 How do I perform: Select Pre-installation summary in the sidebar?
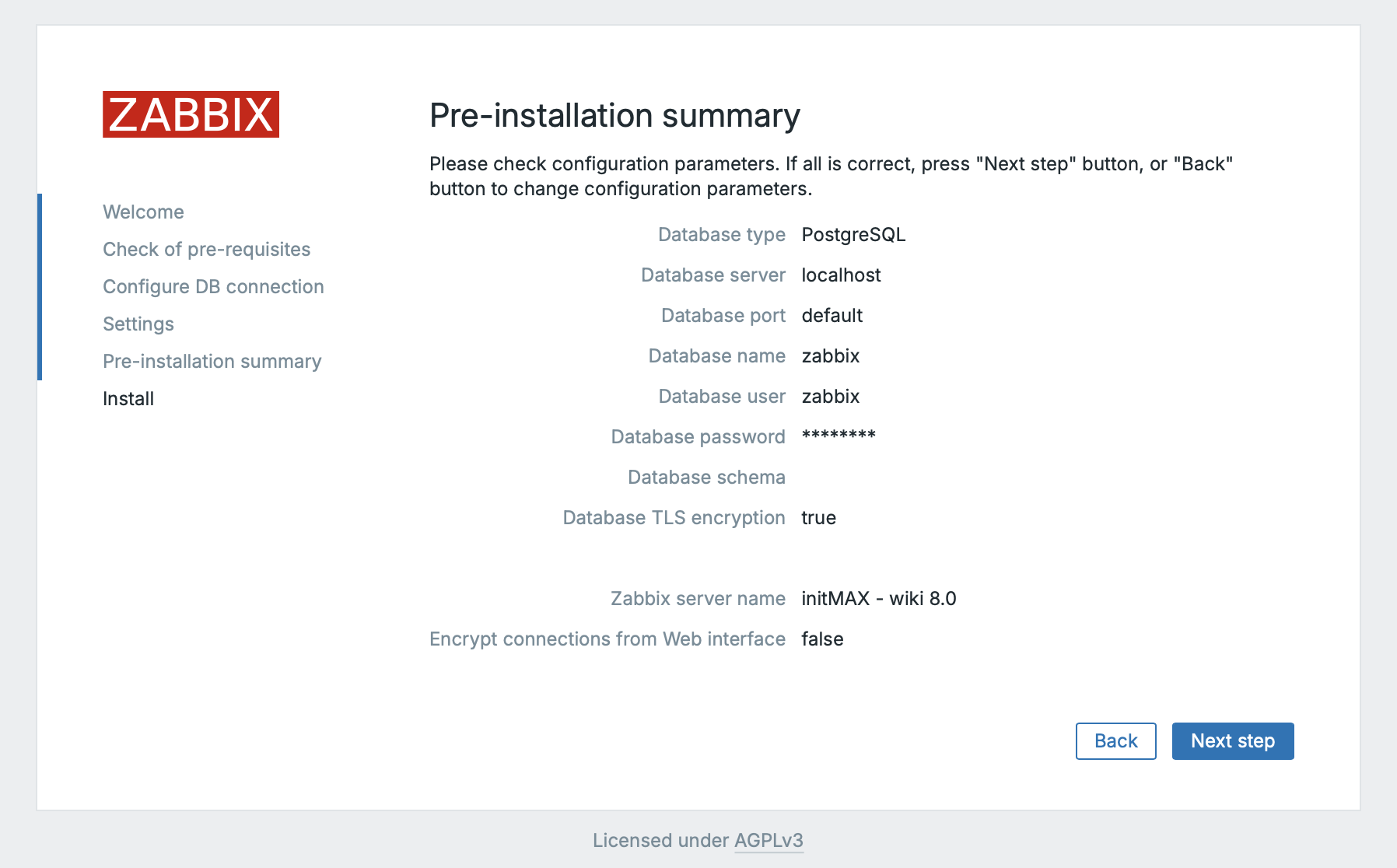point(212,361)
